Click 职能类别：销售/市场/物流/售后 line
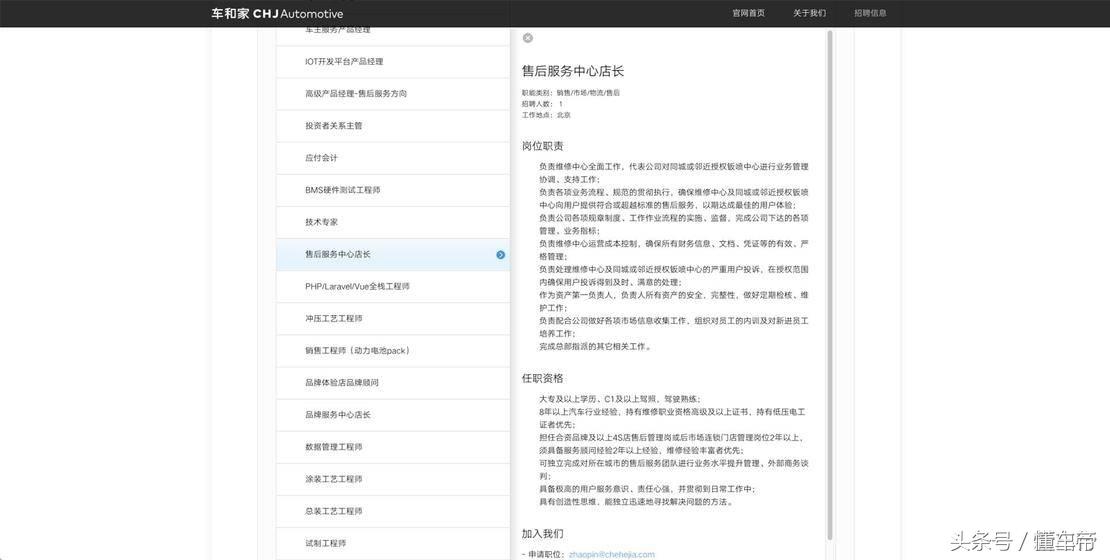This screenshot has width=1110, height=560. point(571,93)
